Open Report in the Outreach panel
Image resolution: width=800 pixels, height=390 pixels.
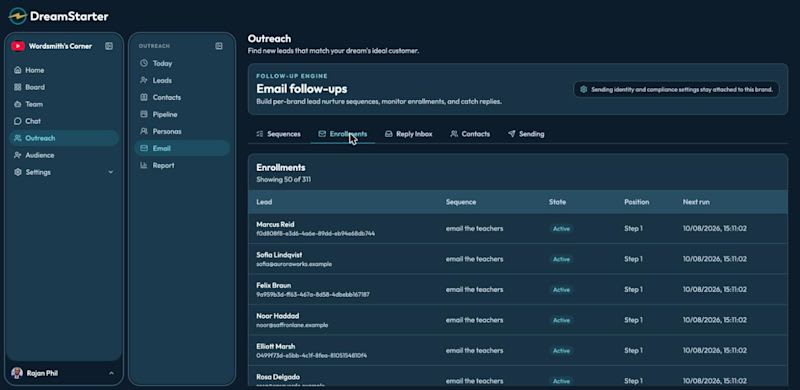(182, 165)
